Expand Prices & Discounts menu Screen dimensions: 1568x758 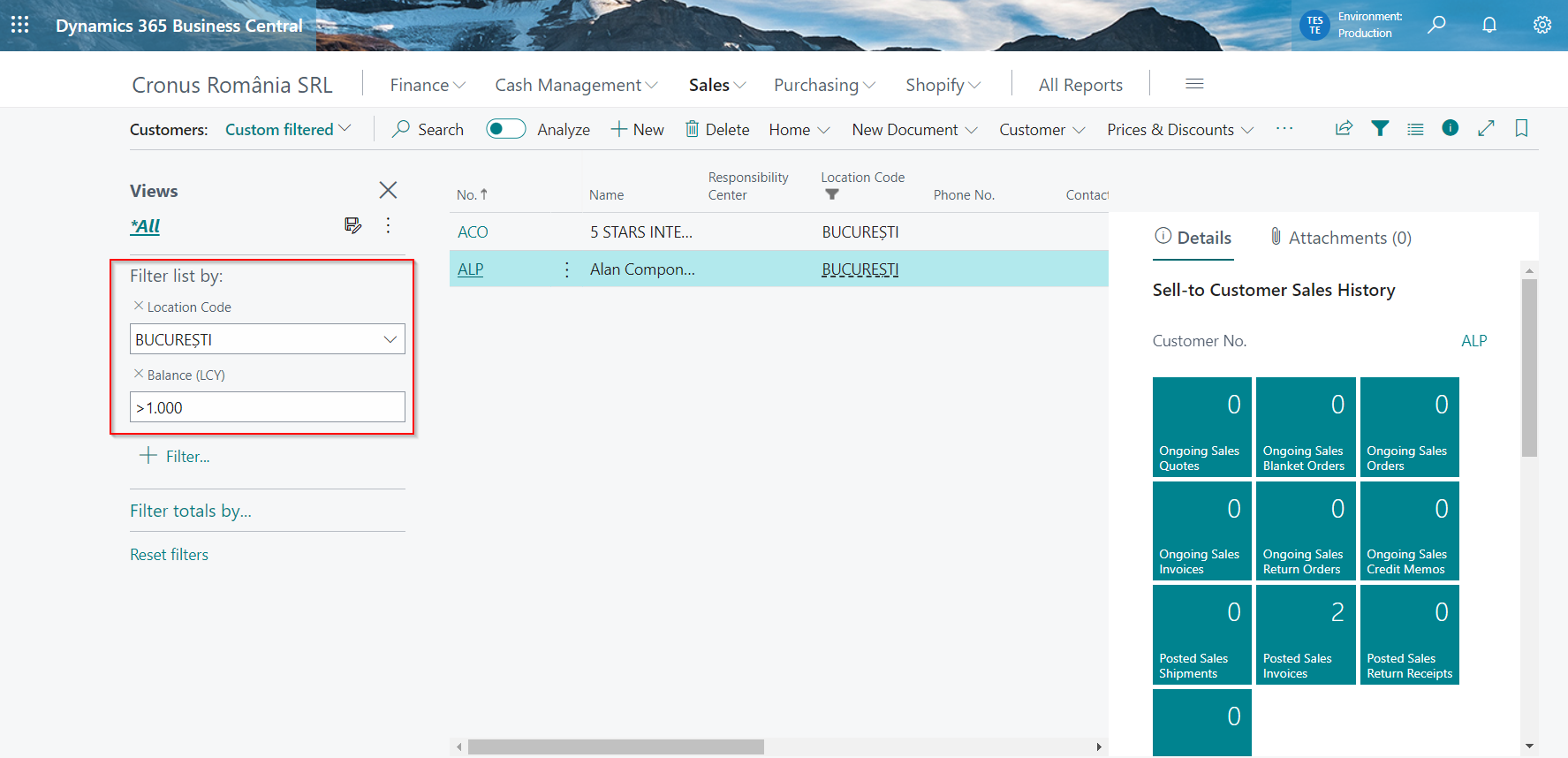click(x=1180, y=130)
